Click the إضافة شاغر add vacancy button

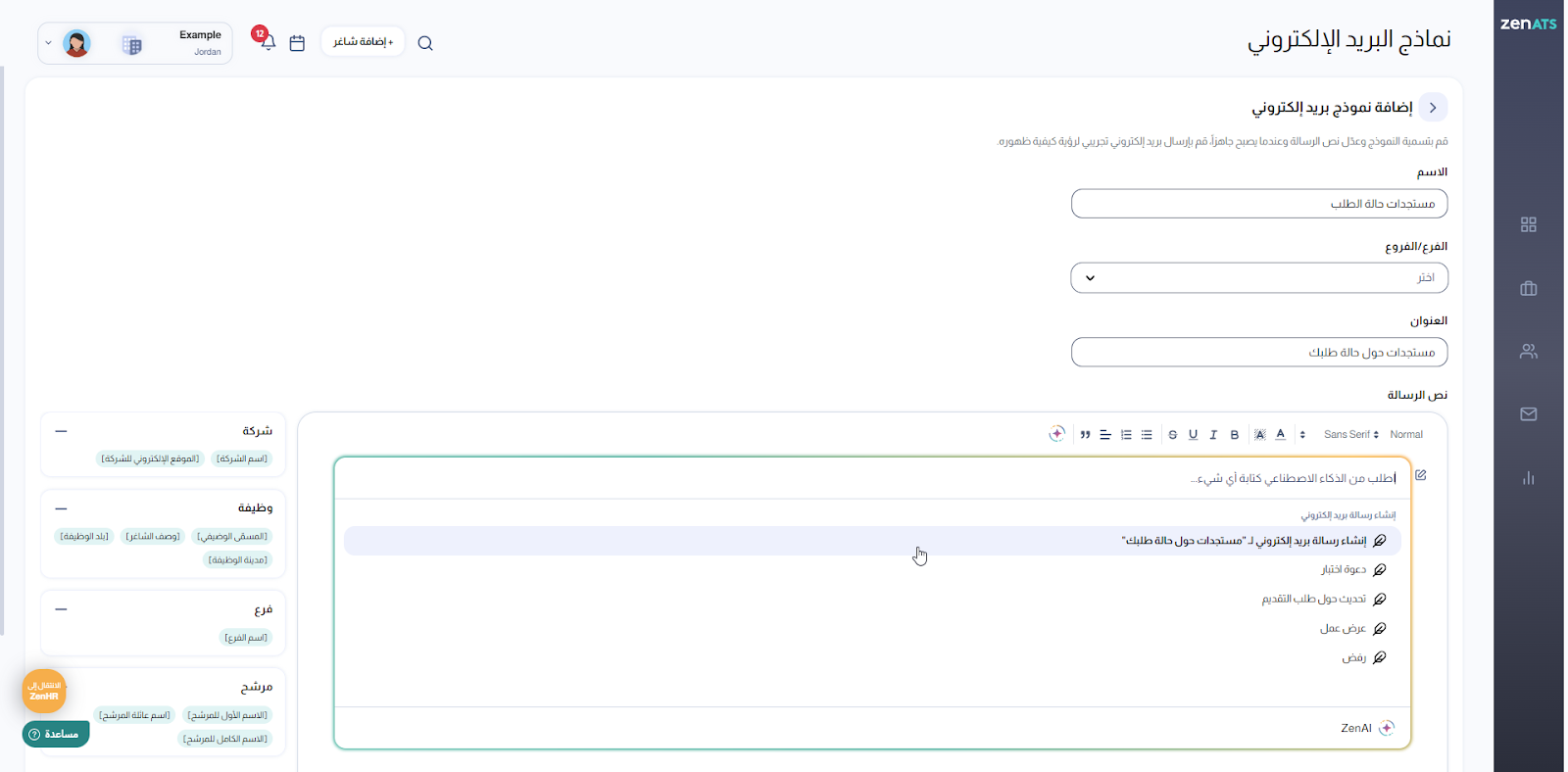(363, 42)
